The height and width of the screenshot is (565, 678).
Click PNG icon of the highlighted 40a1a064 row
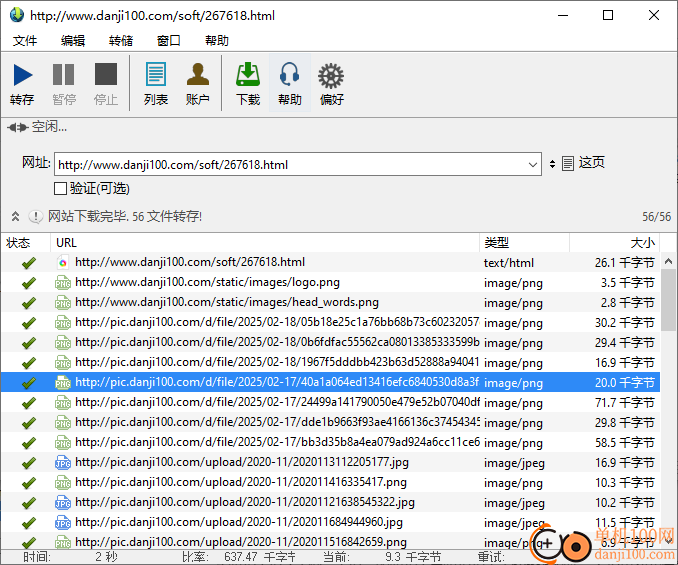pyautogui.click(x=63, y=383)
